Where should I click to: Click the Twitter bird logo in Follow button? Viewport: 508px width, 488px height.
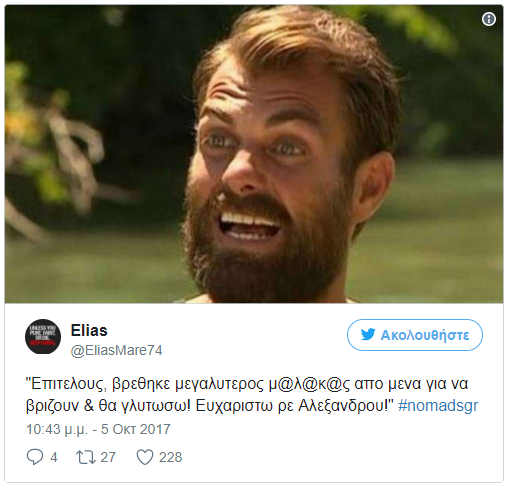click(368, 335)
